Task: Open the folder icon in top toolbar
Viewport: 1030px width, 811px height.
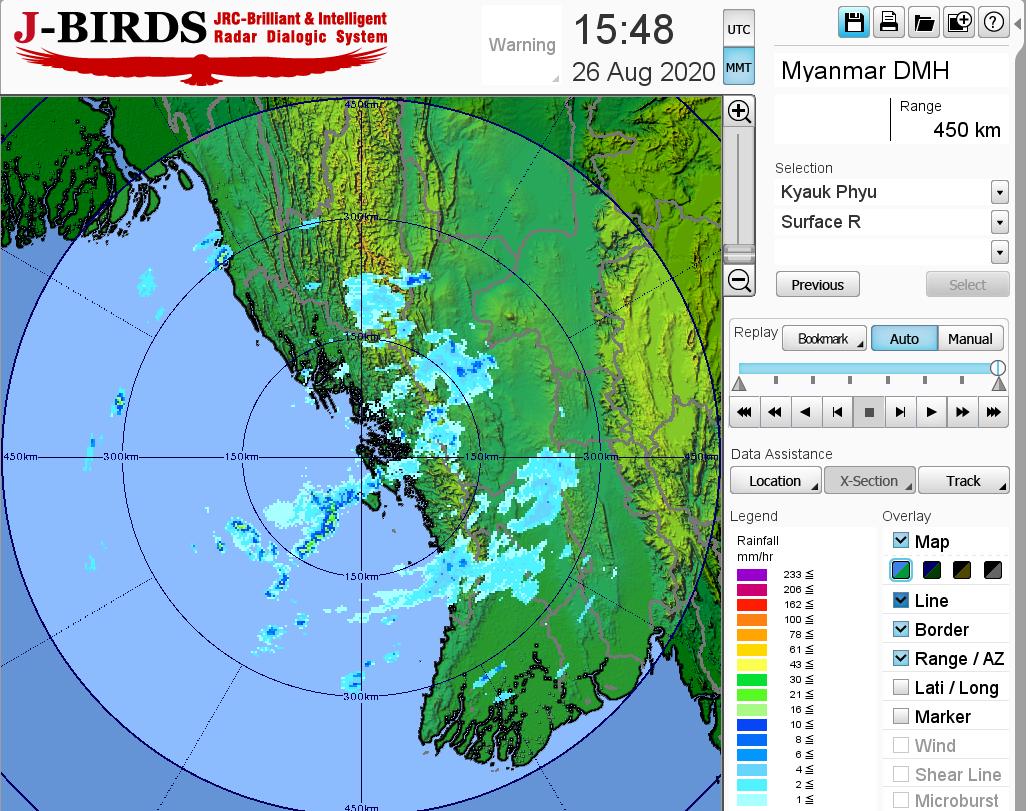Action: pyautogui.click(x=923, y=23)
